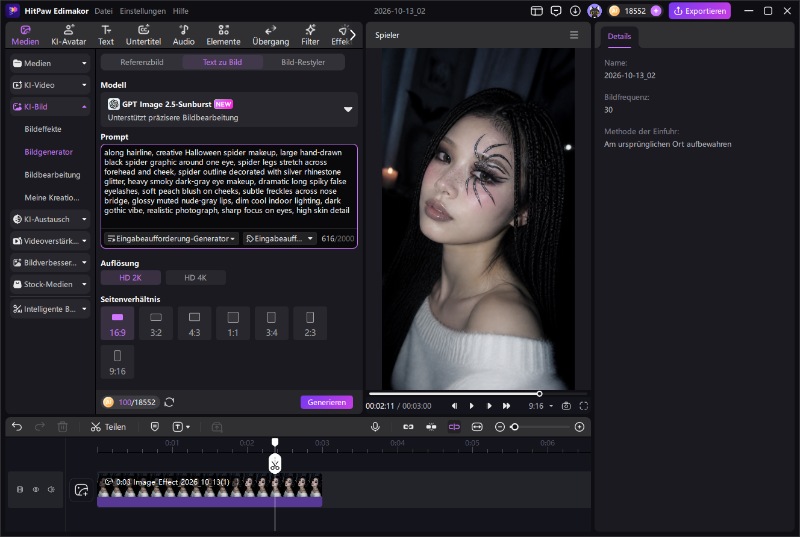Switch to the Referenzbild tab

[142, 62]
